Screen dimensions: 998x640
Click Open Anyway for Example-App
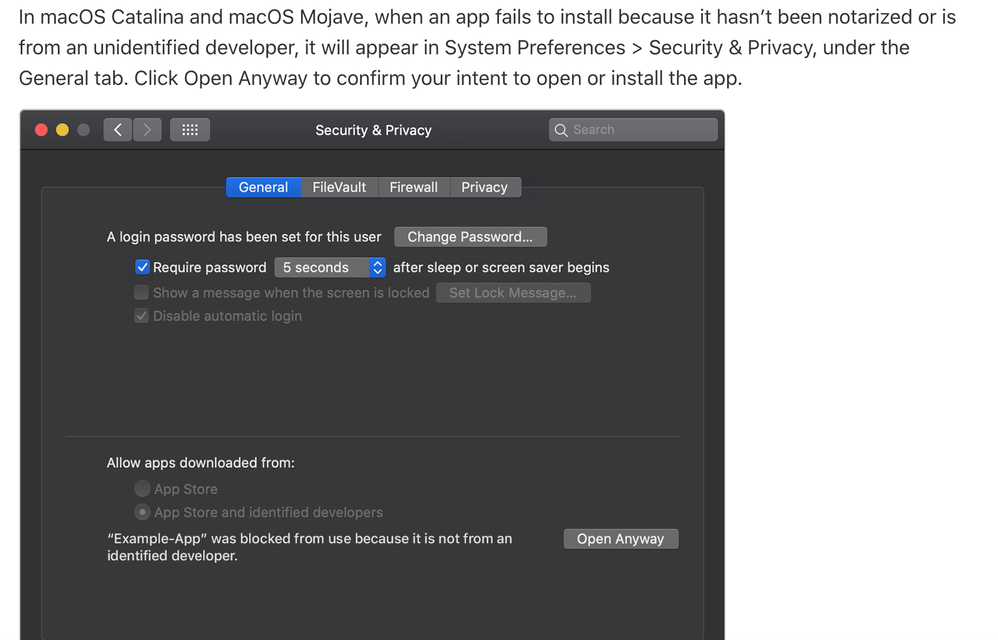tap(620, 539)
